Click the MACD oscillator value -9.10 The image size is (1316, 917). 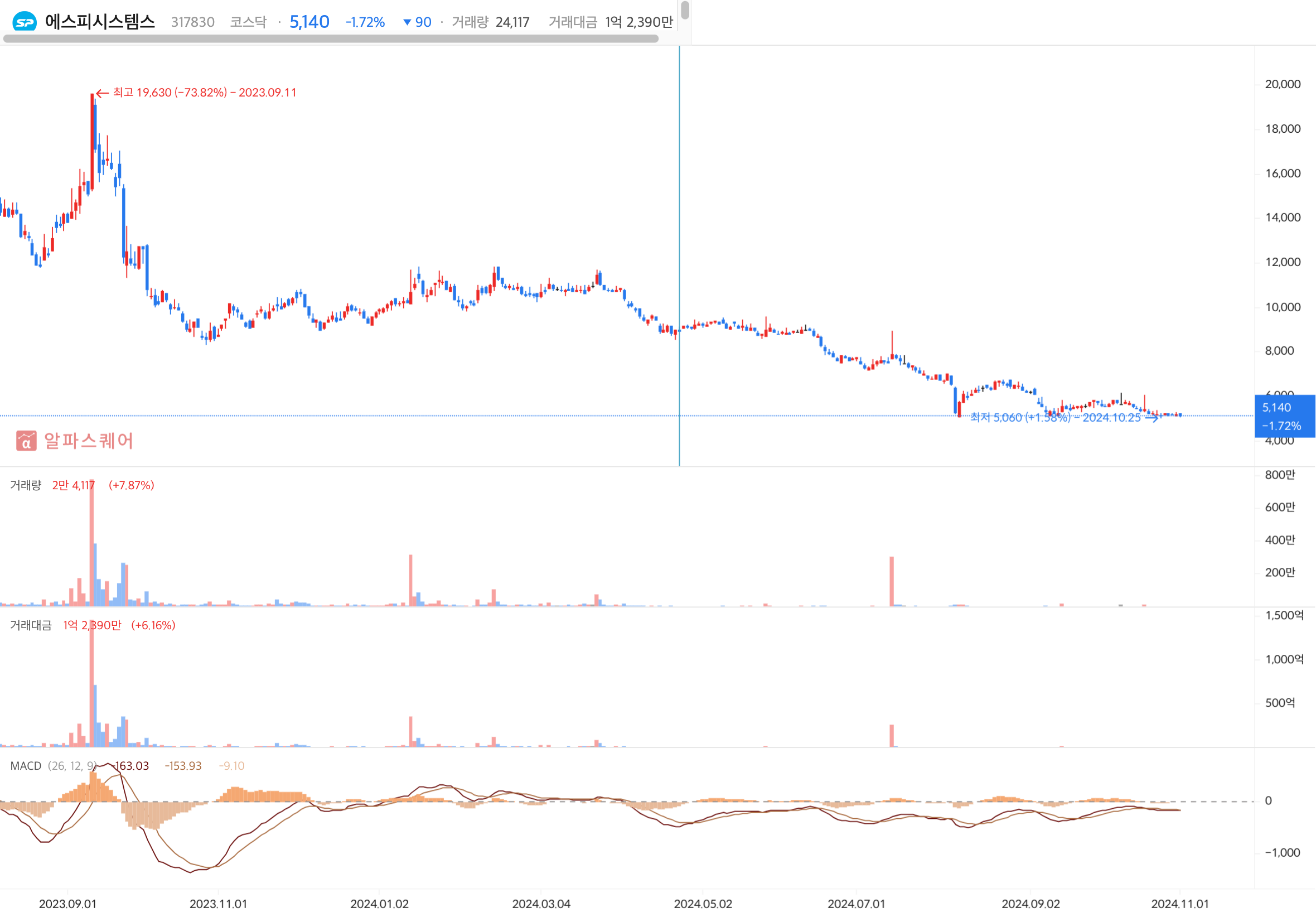[x=231, y=766]
